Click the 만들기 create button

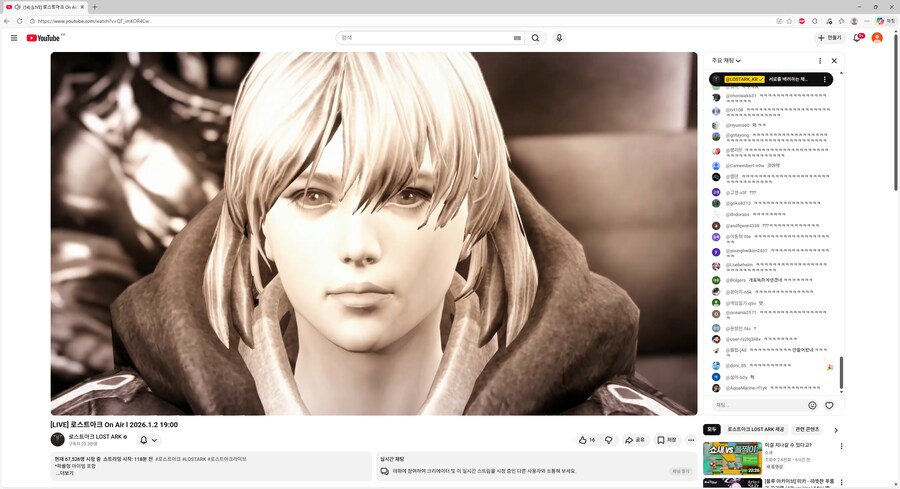pyautogui.click(x=829, y=38)
